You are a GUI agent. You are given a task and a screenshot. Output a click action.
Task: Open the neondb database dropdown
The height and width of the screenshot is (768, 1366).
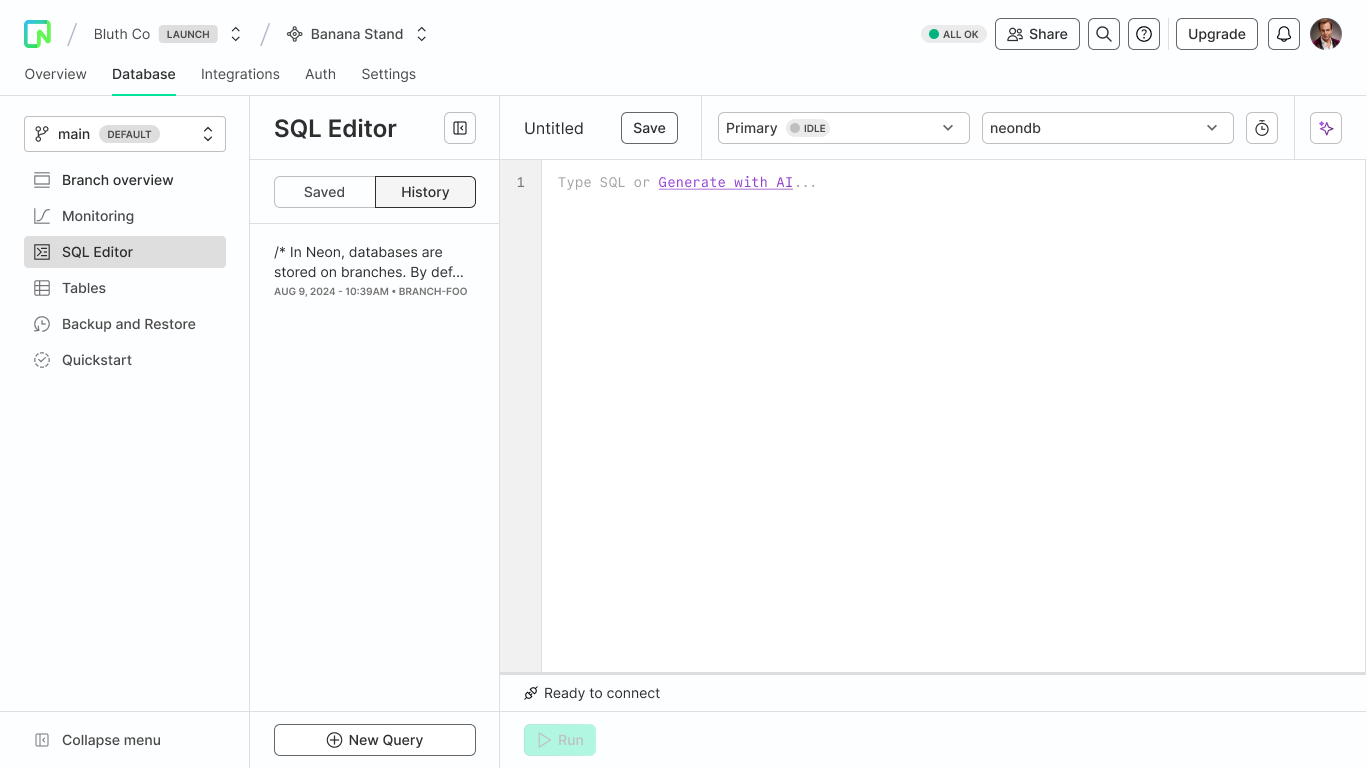pyautogui.click(x=1107, y=128)
